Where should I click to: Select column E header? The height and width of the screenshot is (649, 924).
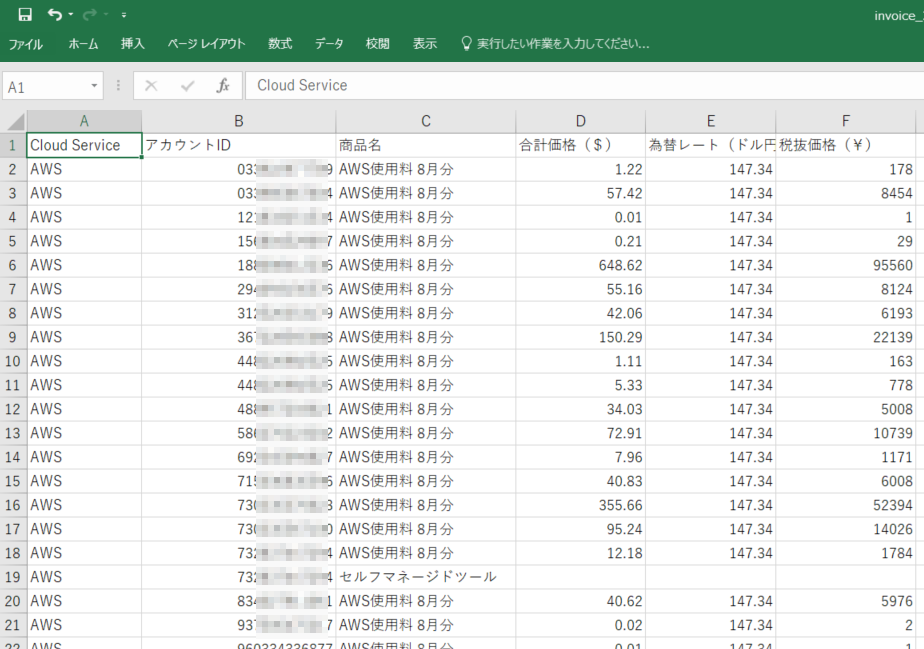click(x=711, y=121)
